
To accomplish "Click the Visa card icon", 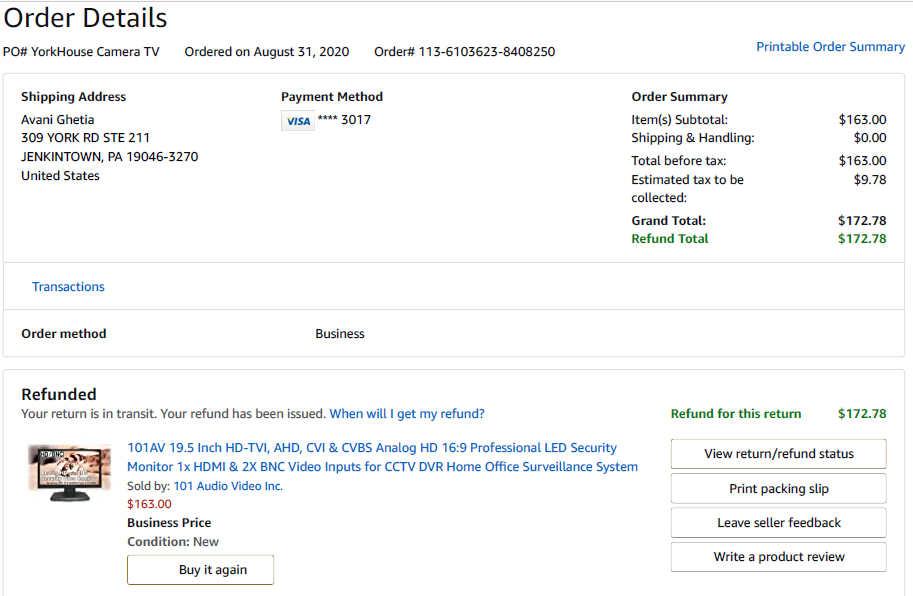I will (298, 121).
